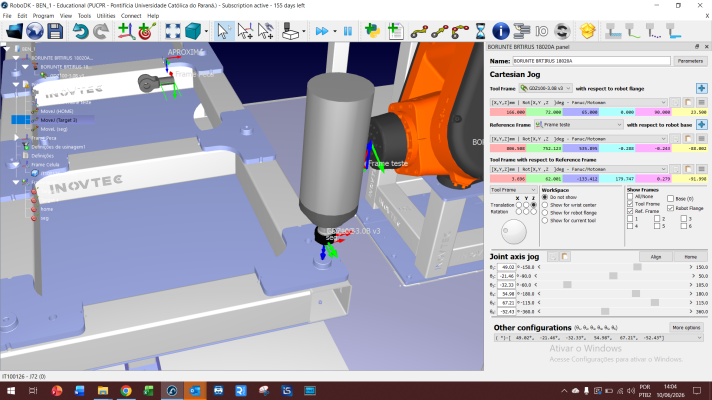Enable the Base (0) frame checkbox
Screen dimensions: 712x400
(670, 198)
